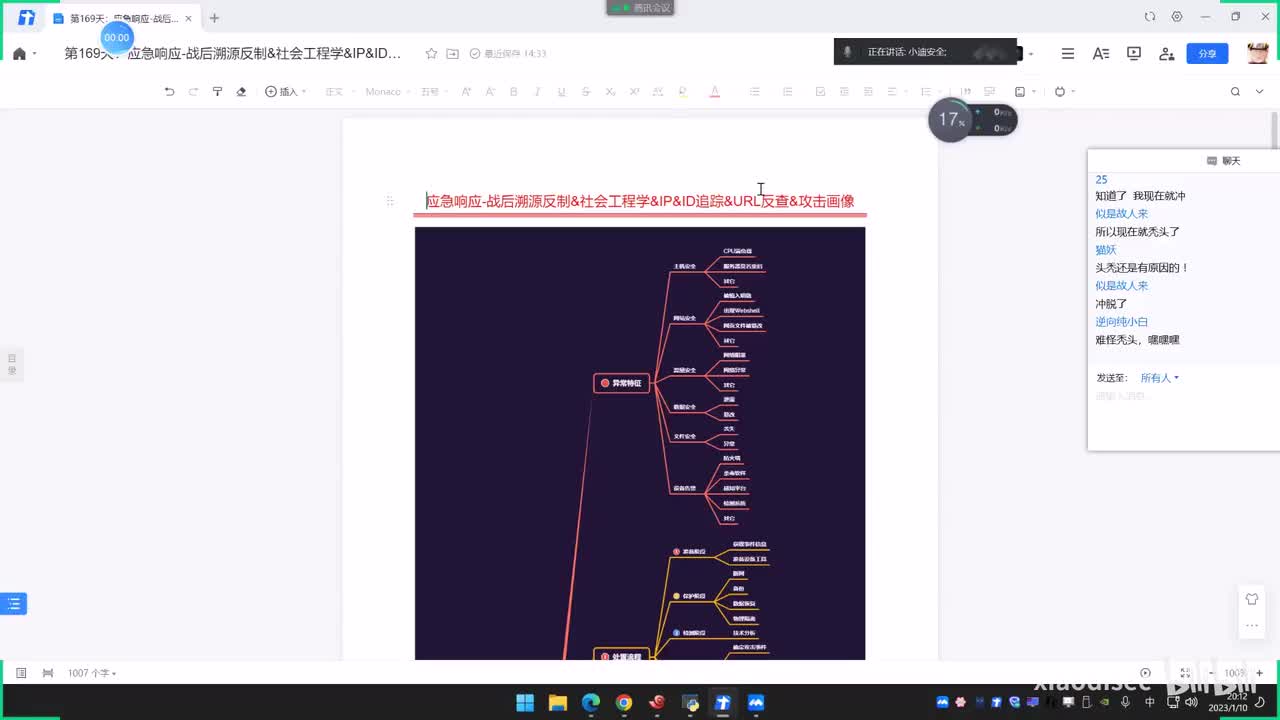Click the page view icon in status bar

pyautogui.click(x=21, y=674)
